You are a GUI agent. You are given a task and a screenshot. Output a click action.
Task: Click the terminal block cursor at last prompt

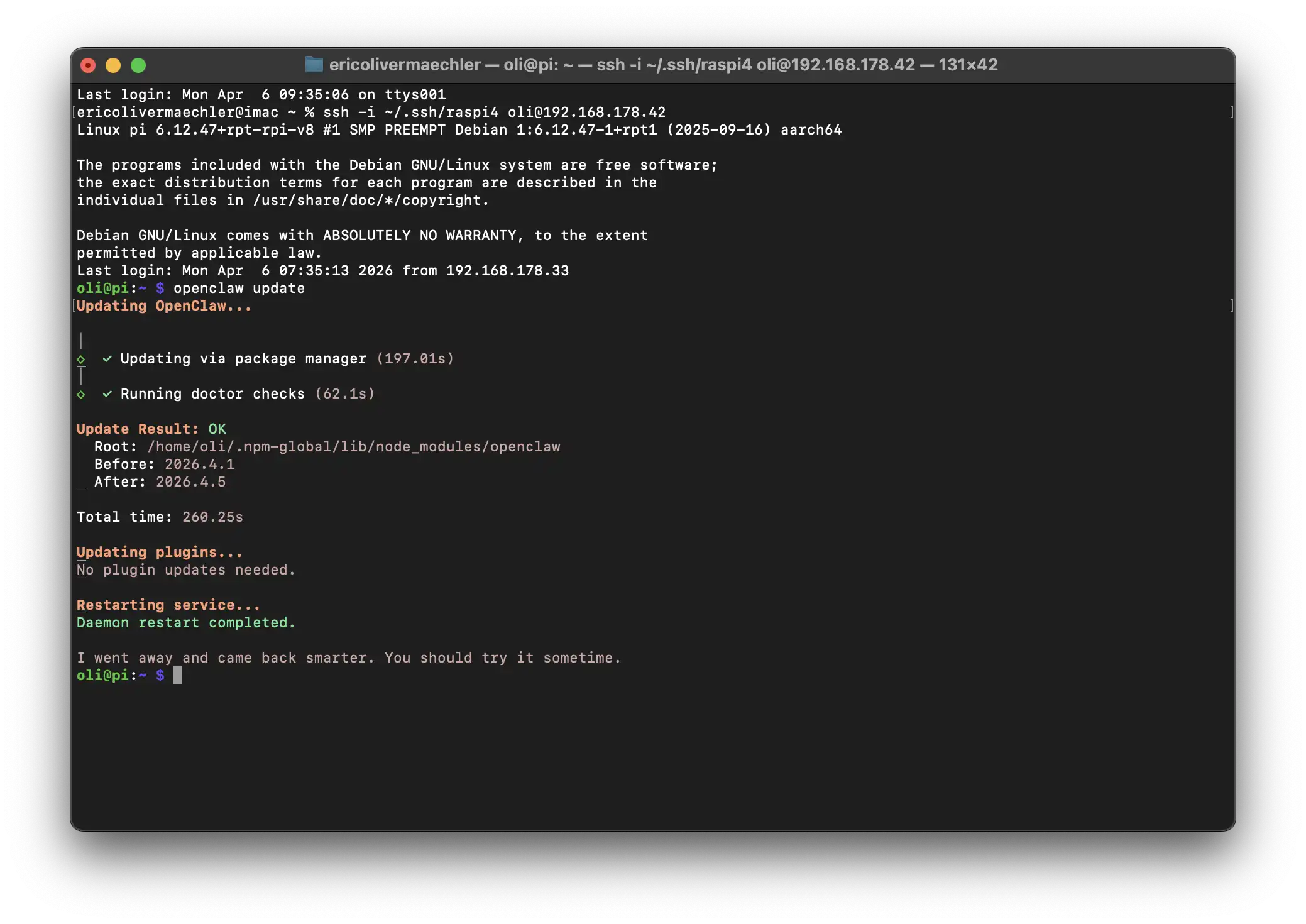[x=178, y=675]
